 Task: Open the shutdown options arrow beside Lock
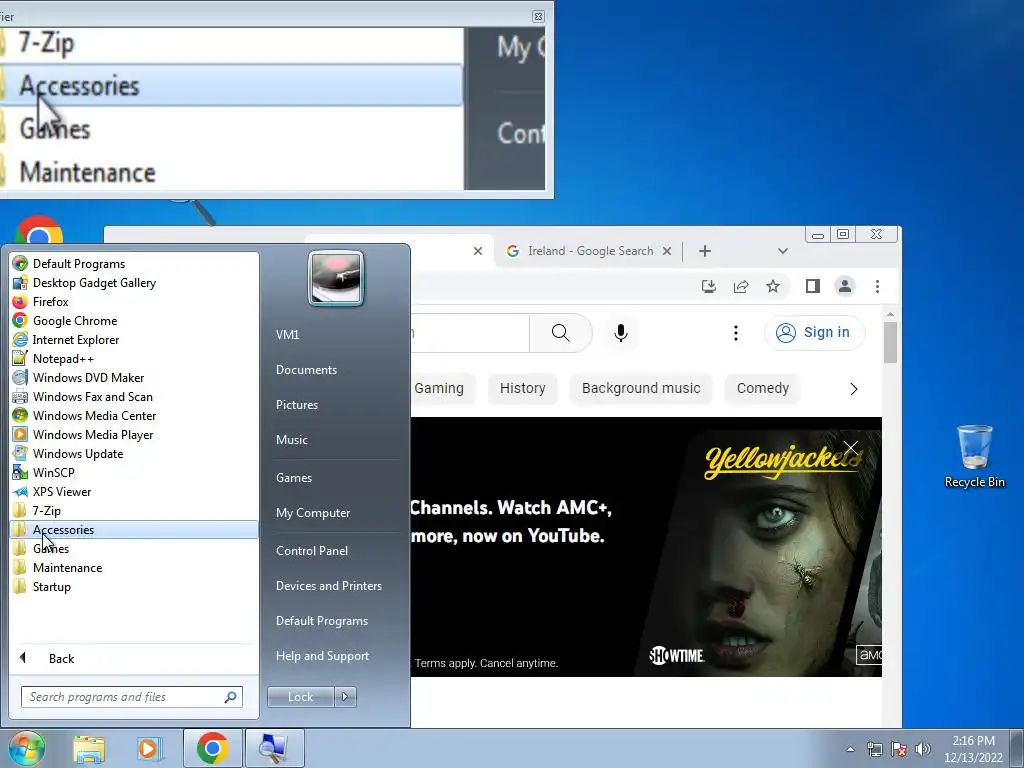click(345, 697)
